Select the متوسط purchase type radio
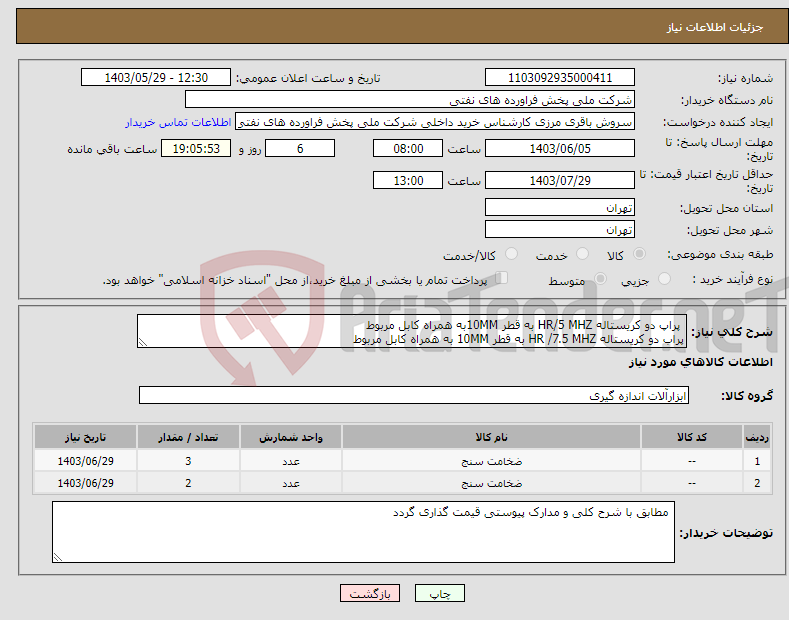The height and width of the screenshot is (620, 789). coord(600,279)
